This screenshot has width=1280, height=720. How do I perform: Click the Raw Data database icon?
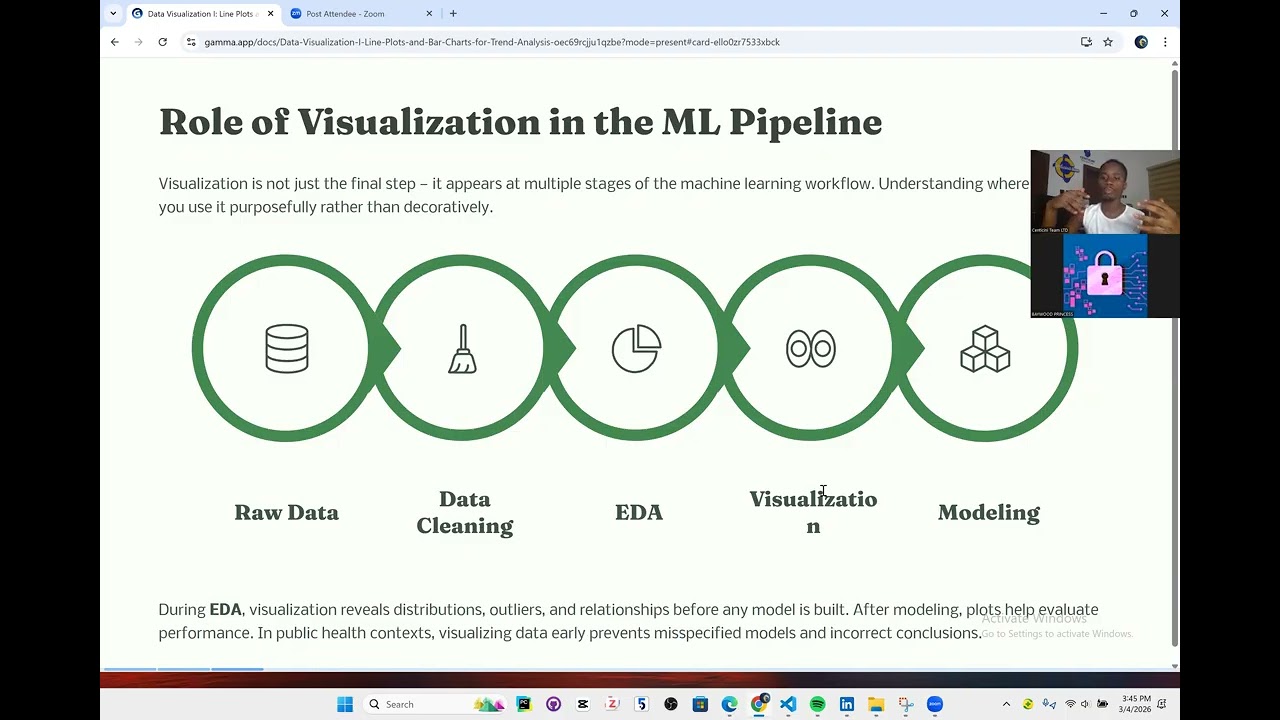(x=287, y=349)
